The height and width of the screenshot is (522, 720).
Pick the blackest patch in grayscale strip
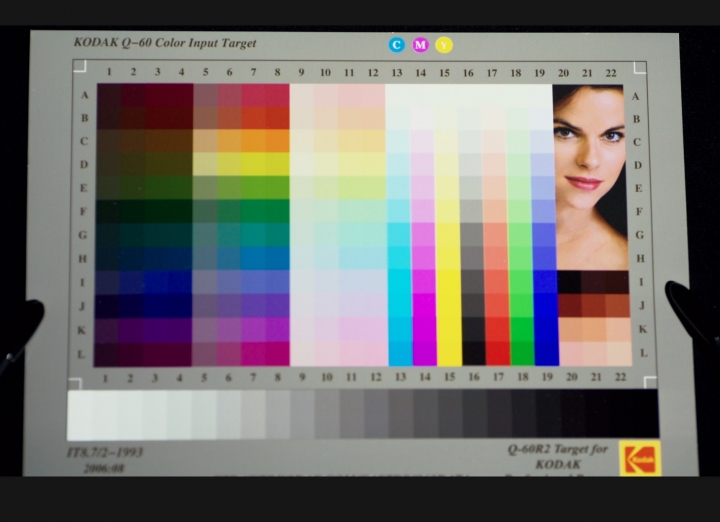click(647, 414)
